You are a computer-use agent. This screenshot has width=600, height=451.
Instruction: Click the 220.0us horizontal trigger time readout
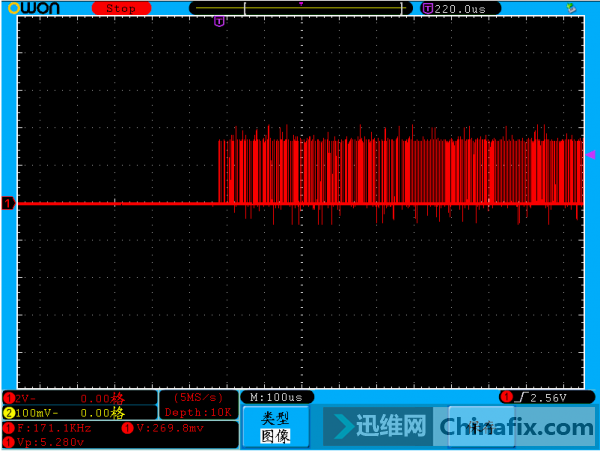pyautogui.click(x=460, y=8)
